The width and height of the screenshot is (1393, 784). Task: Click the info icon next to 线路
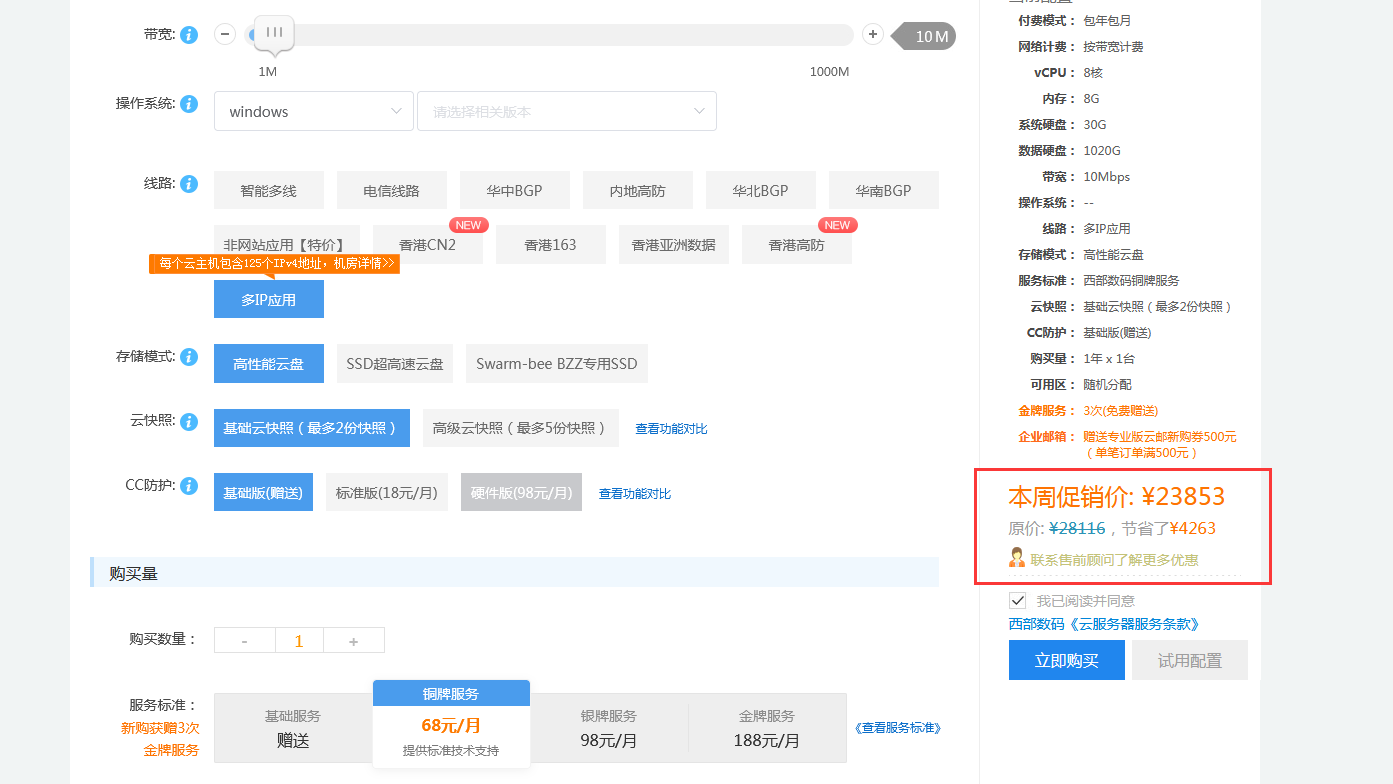pyautogui.click(x=189, y=184)
